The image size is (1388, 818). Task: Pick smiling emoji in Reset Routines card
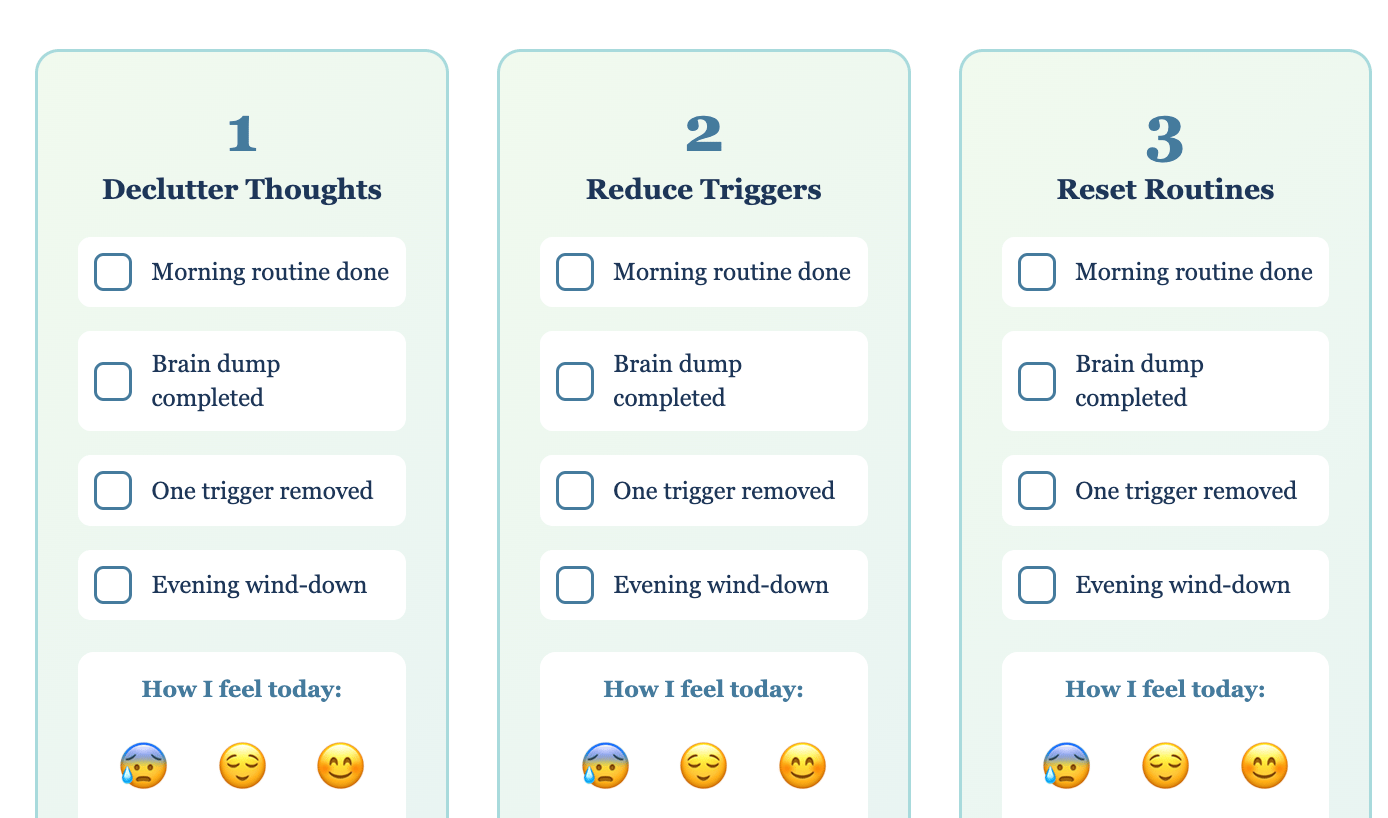click(x=1265, y=766)
